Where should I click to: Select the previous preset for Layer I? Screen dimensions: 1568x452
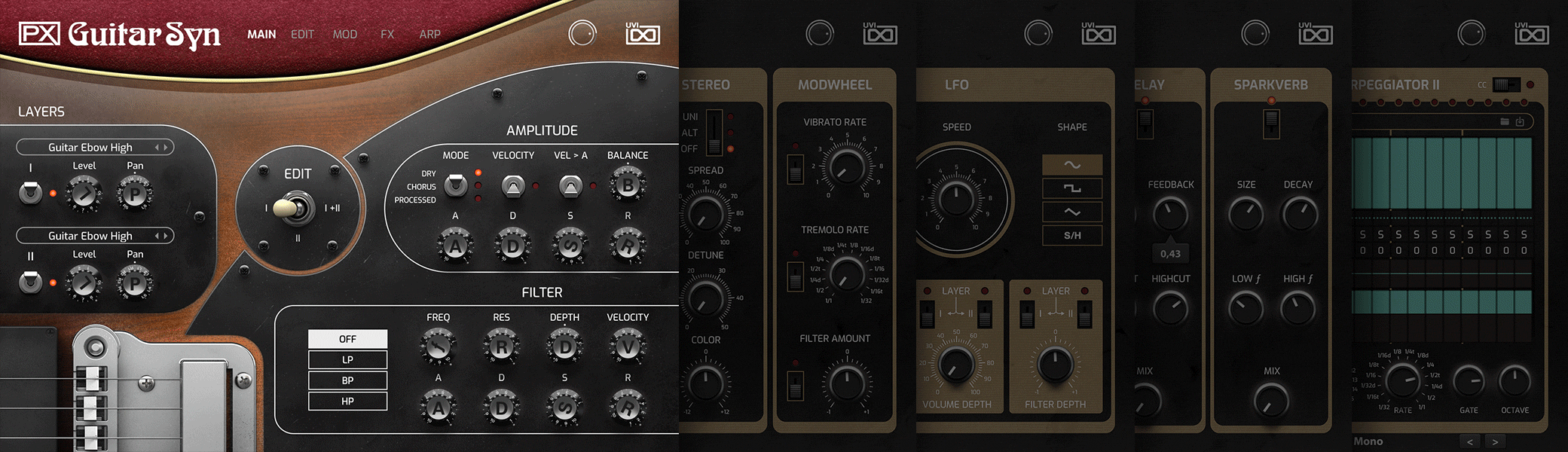click(x=157, y=147)
